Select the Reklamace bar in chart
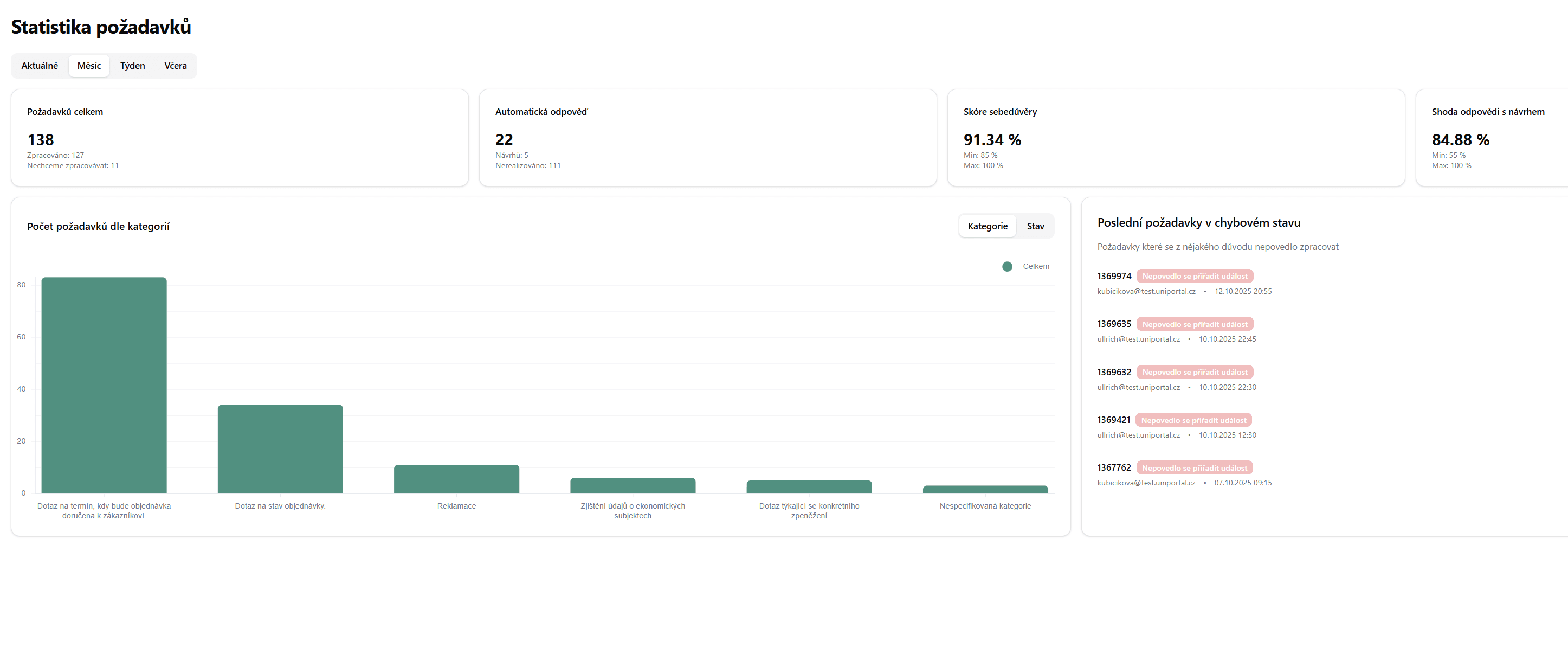This screenshot has width=1568, height=667. pyautogui.click(x=456, y=479)
